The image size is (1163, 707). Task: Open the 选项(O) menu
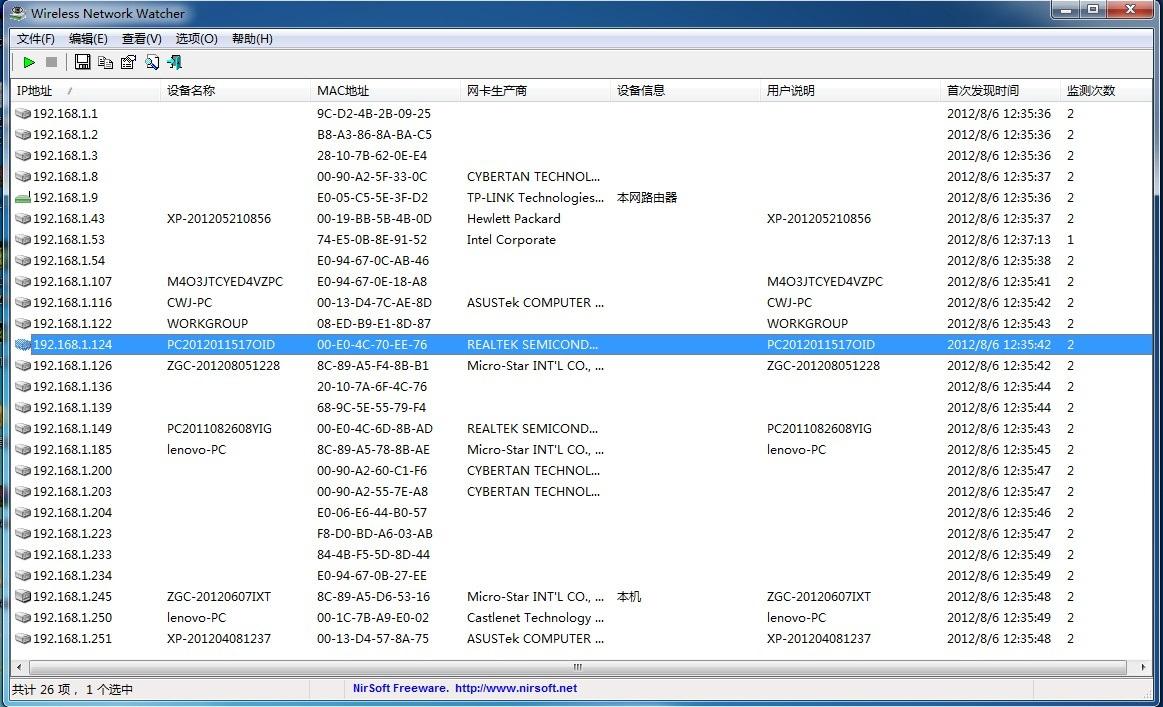pos(197,39)
